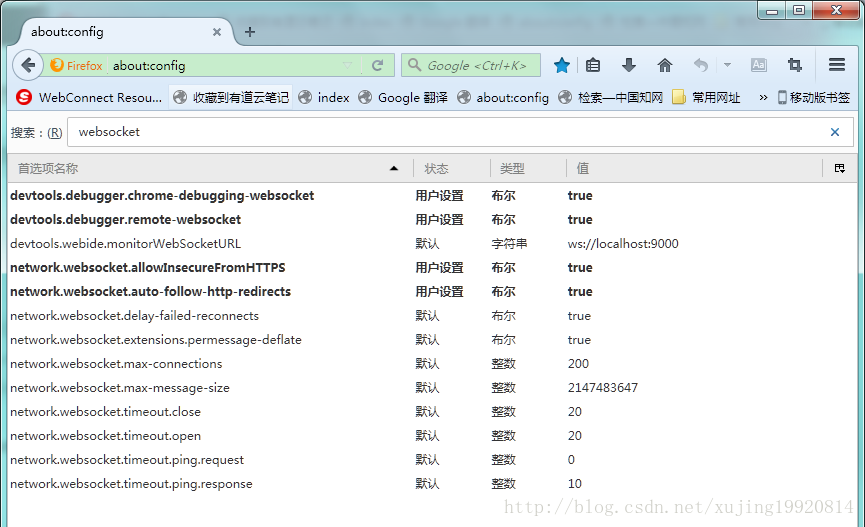Open the Google 翻译 bookmark
865x527 pixels.
tap(403, 98)
